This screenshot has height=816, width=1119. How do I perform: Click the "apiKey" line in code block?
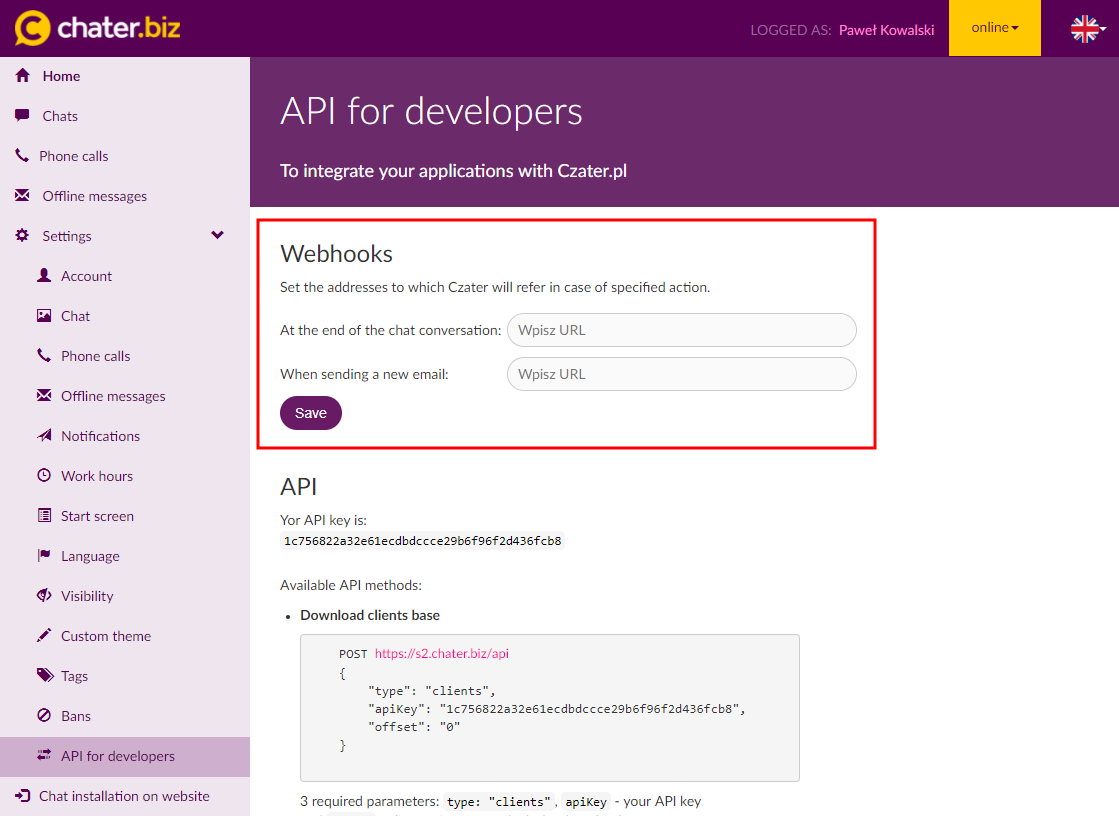point(556,709)
